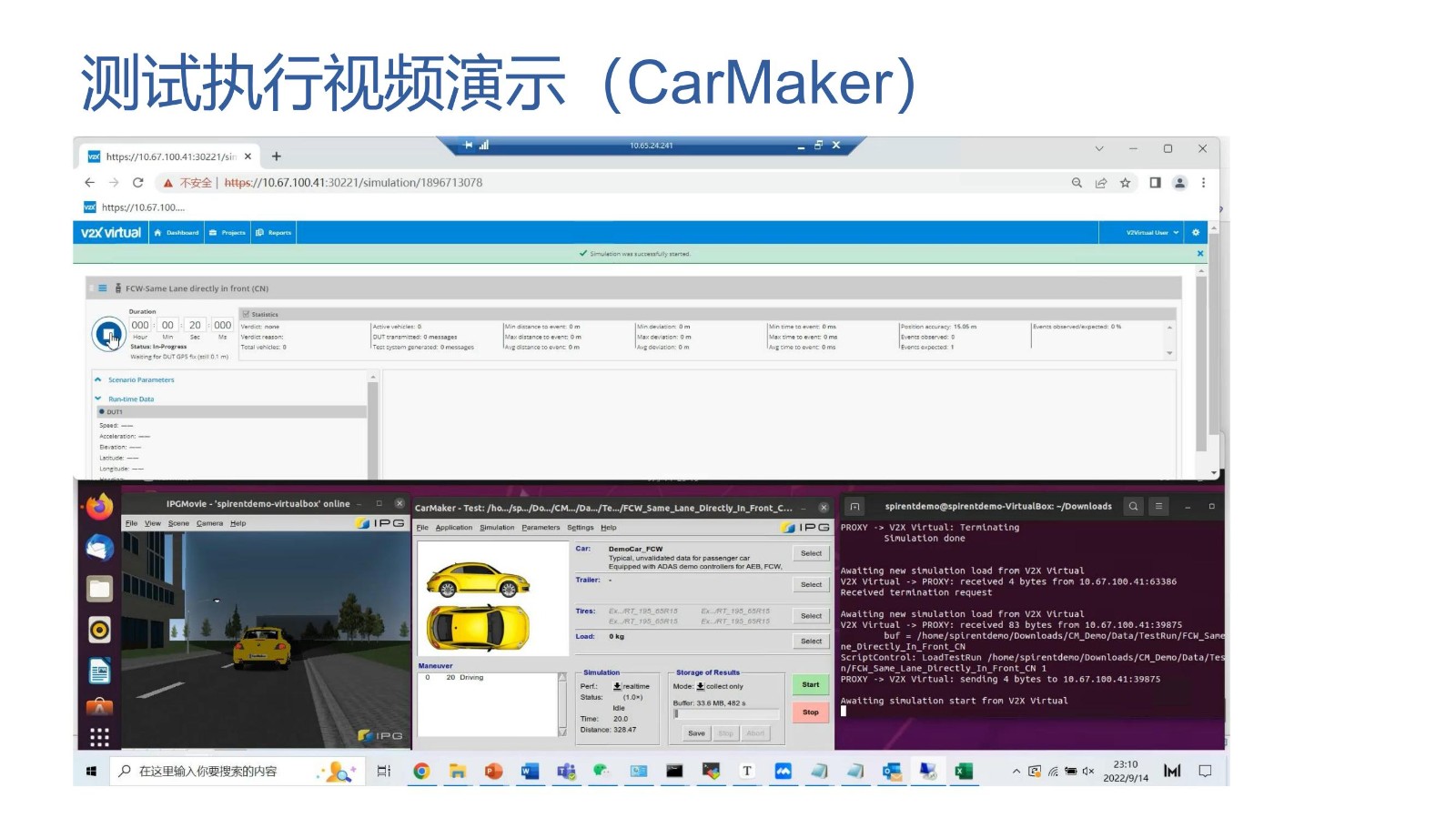Stop the running V2X simulation
The width and height of the screenshot is (1456, 818).
(x=108, y=334)
